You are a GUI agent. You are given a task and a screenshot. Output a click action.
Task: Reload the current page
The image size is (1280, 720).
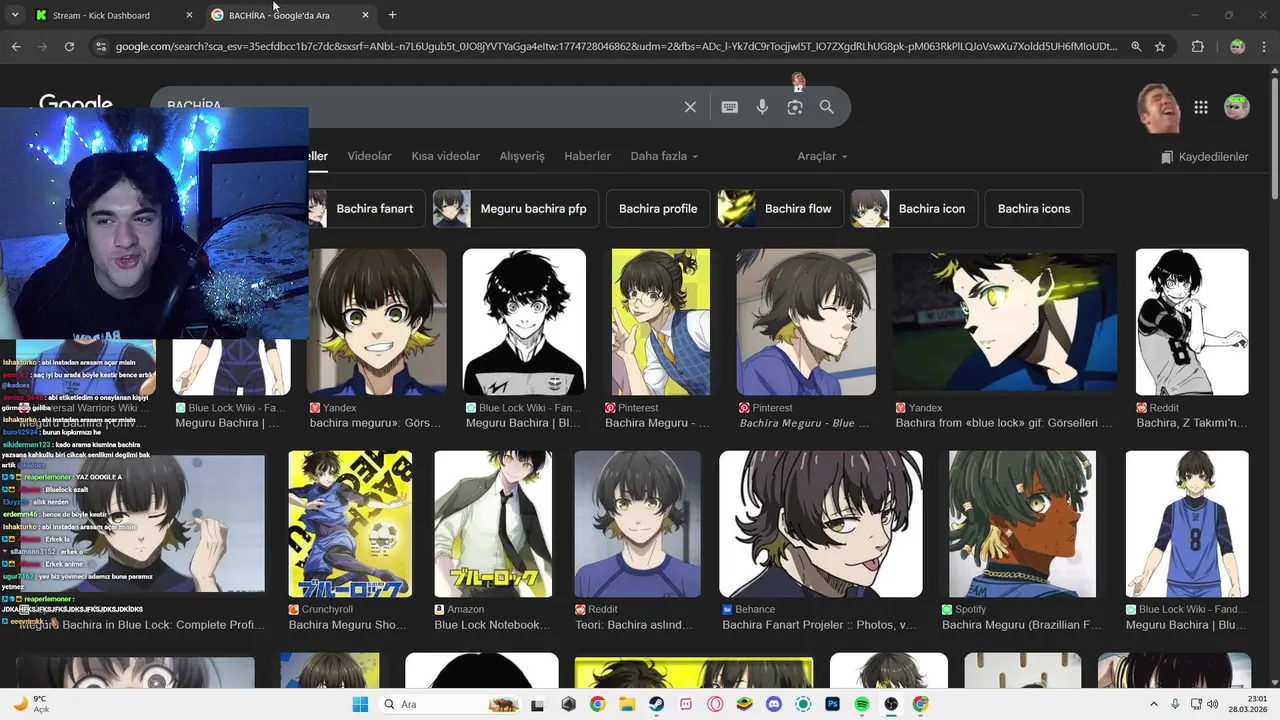(x=69, y=46)
